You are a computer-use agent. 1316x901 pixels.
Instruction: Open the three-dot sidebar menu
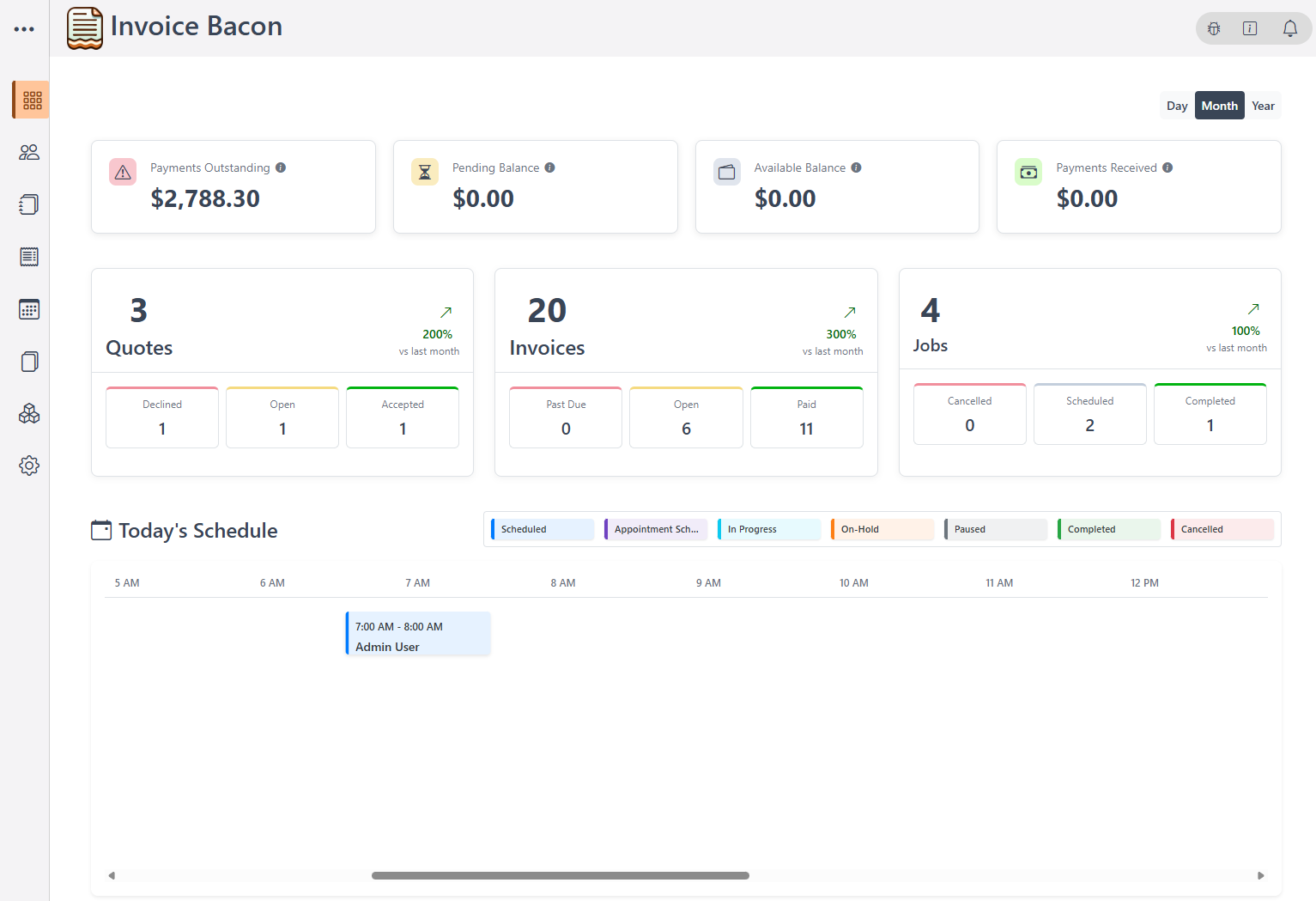24,29
